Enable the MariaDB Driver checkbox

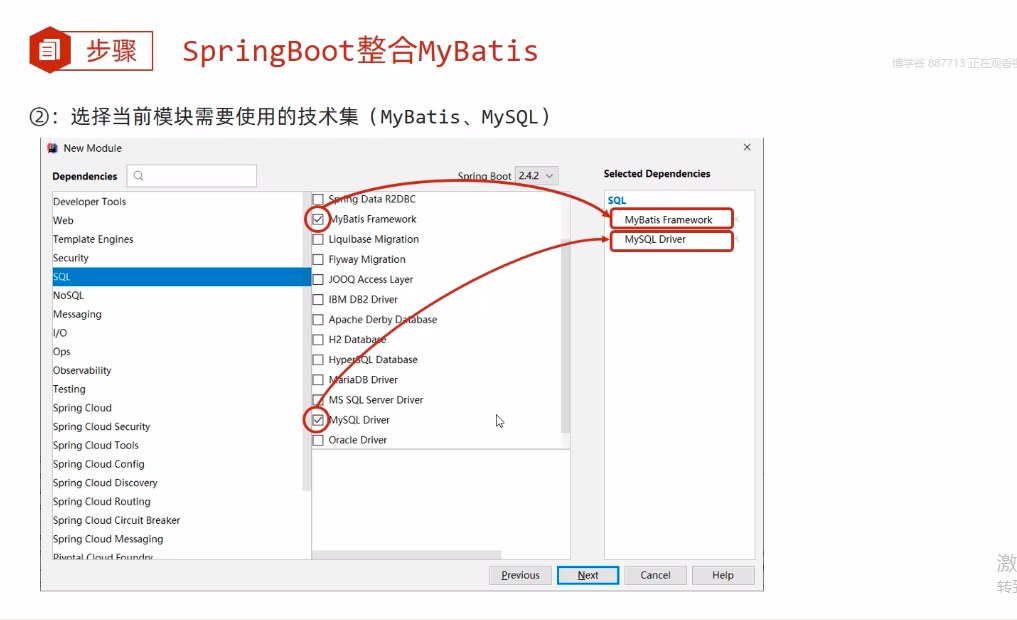(x=318, y=380)
